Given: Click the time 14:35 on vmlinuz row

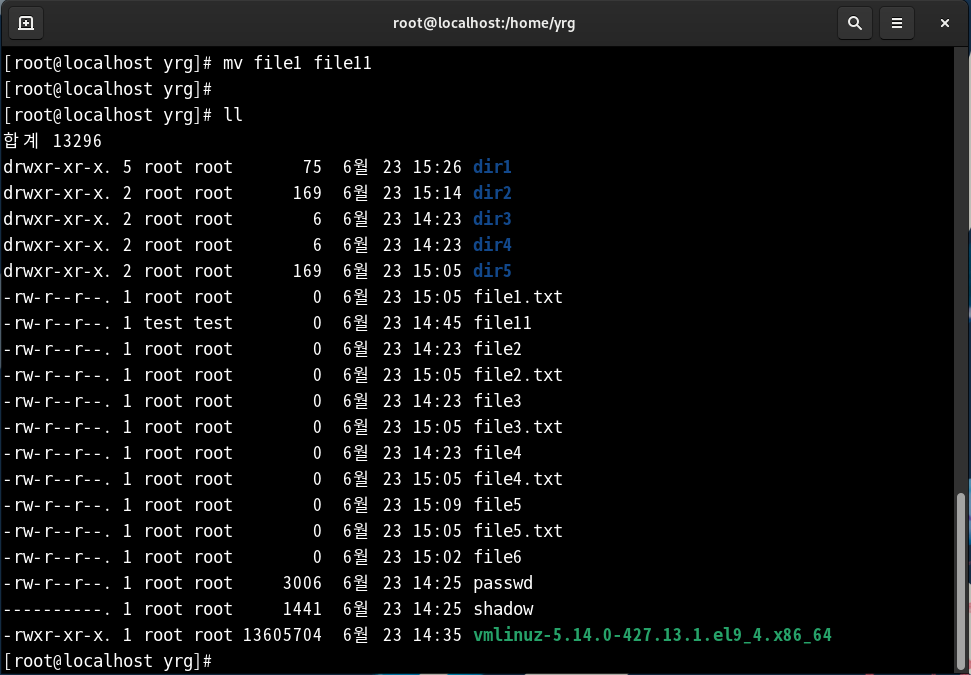Looking at the screenshot, I should (x=437, y=635).
